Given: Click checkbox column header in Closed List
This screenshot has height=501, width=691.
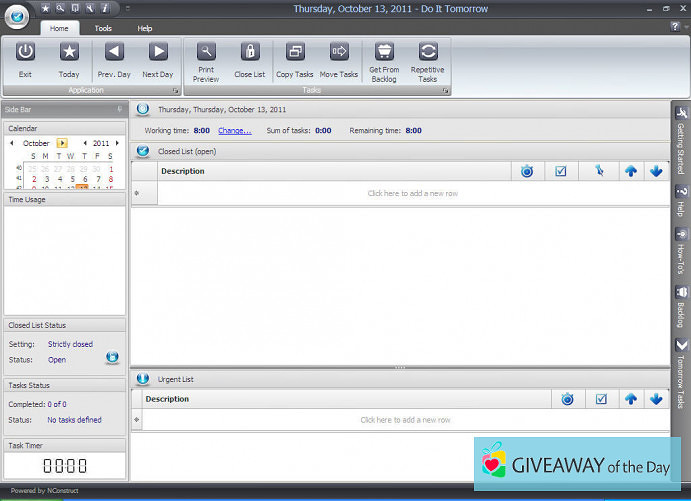Looking at the screenshot, I should click(x=560, y=171).
